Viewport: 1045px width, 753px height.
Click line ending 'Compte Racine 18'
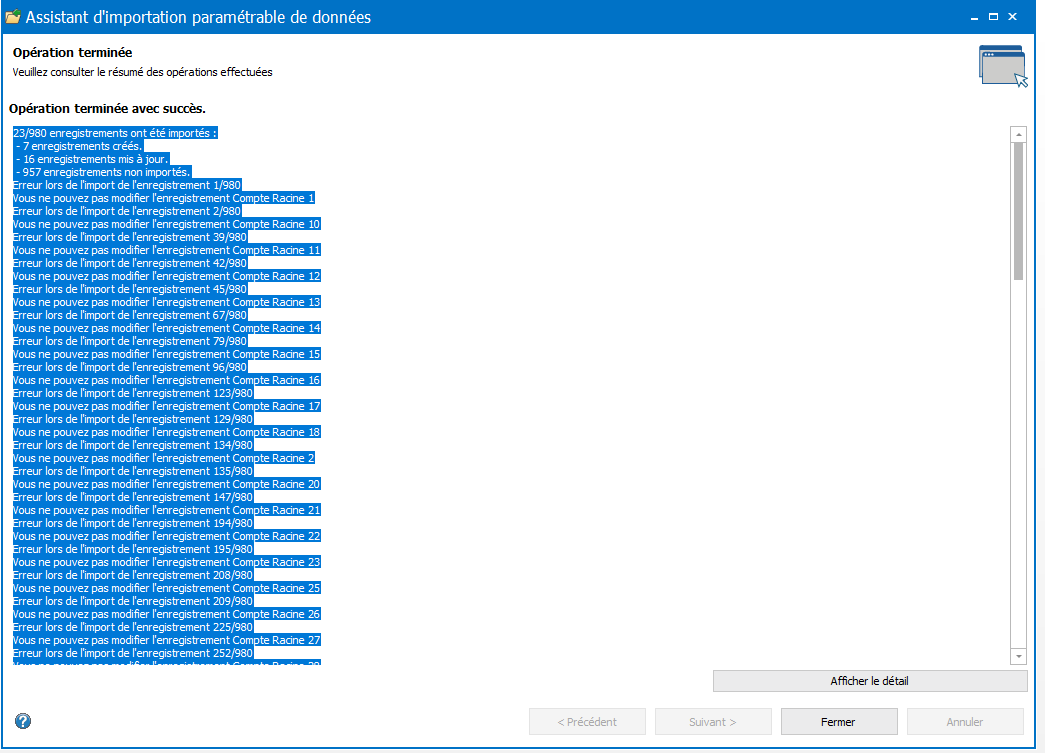(167, 432)
